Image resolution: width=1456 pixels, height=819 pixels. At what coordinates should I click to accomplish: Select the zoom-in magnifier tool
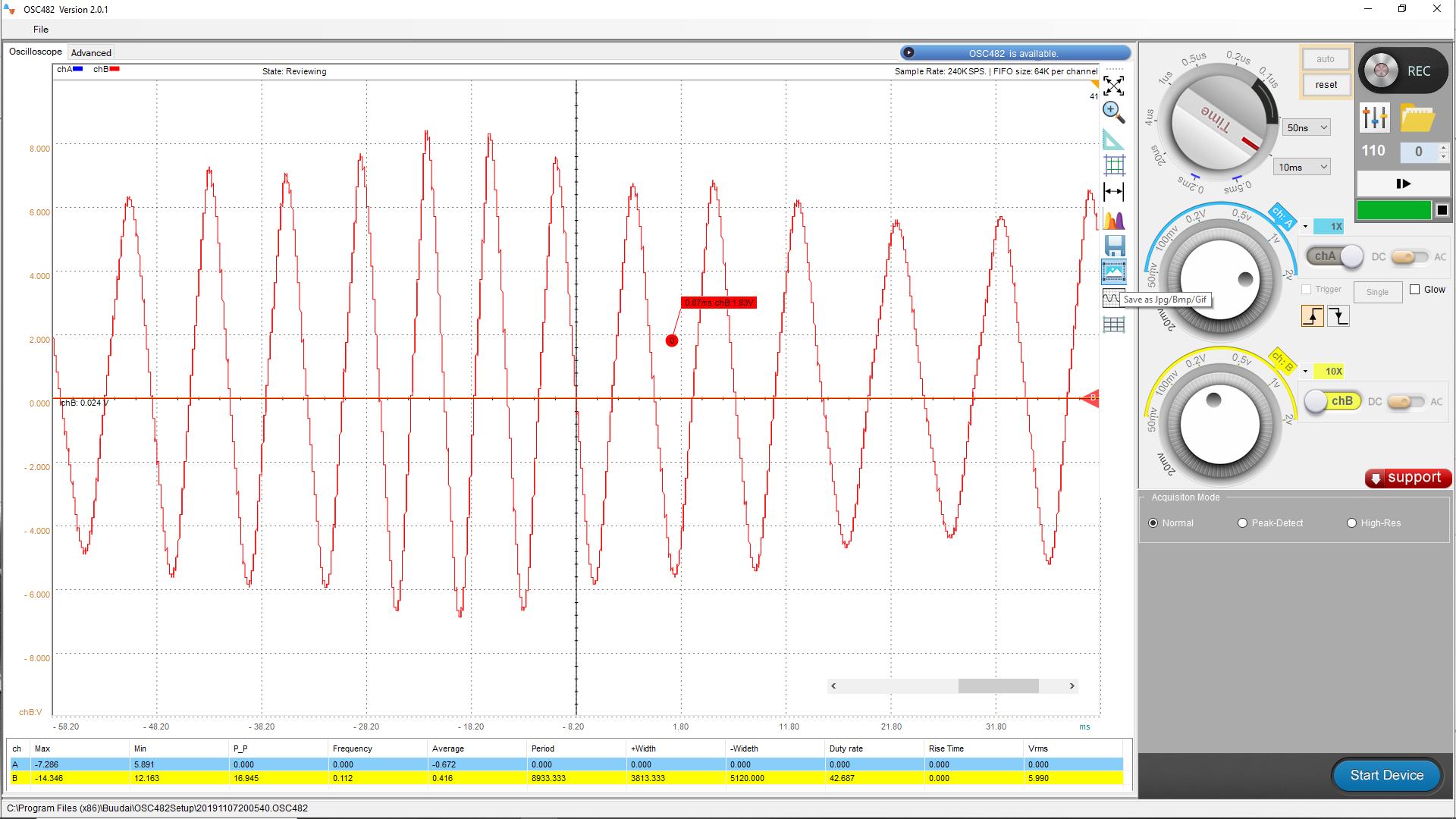point(1113,112)
